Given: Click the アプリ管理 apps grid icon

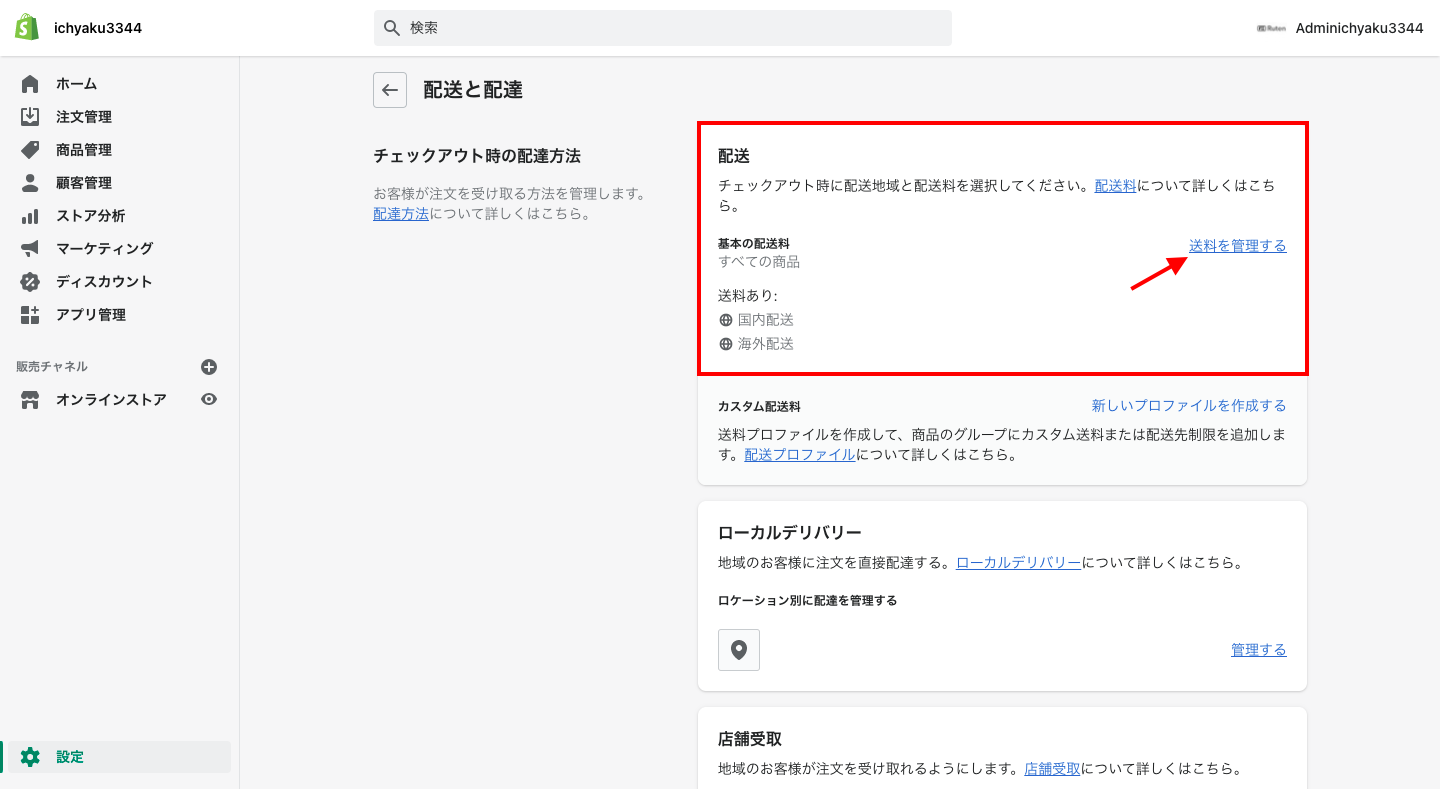Looking at the screenshot, I should click(30, 315).
